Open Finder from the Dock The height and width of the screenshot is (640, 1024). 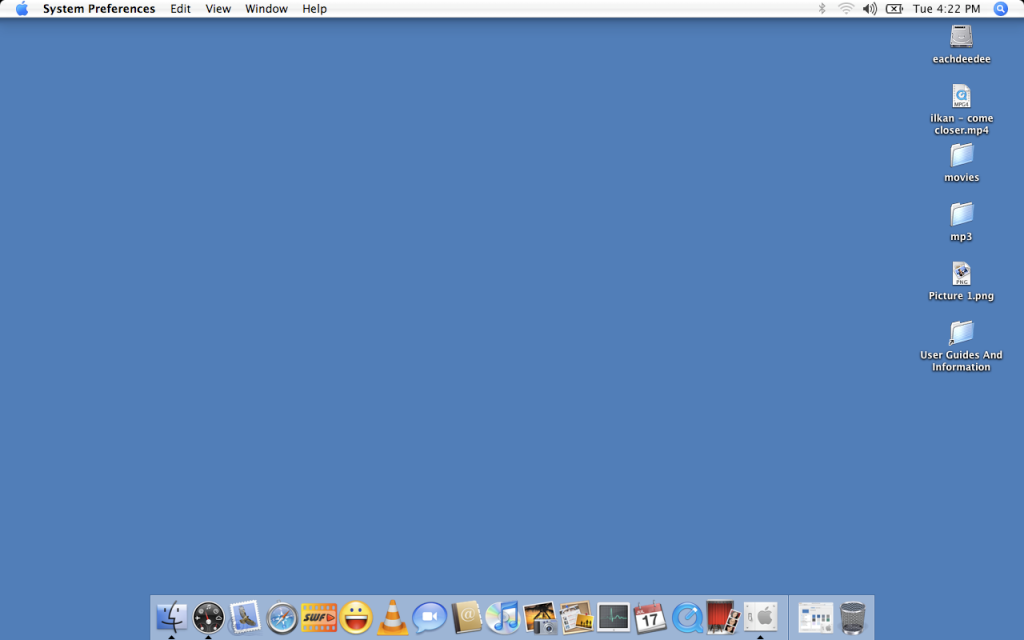click(x=172, y=617)
